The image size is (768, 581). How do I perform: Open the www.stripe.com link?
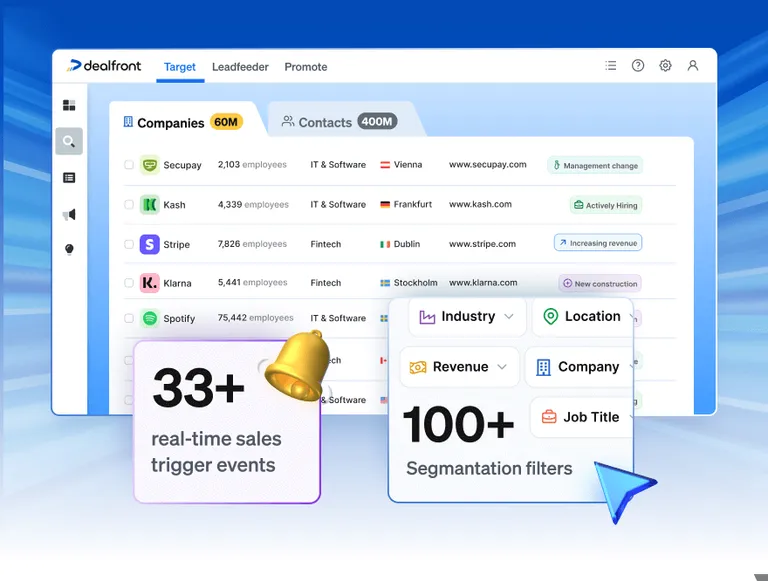(482, 244)
